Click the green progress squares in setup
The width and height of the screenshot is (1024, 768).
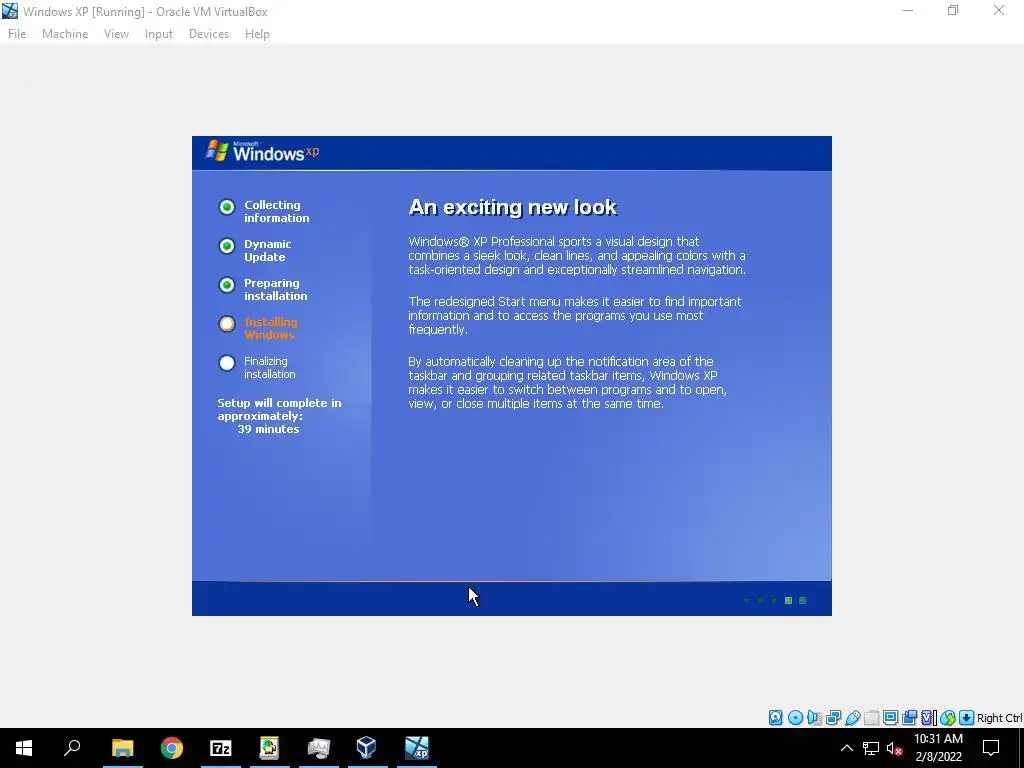pyautogui.click(x=776, y=600)
